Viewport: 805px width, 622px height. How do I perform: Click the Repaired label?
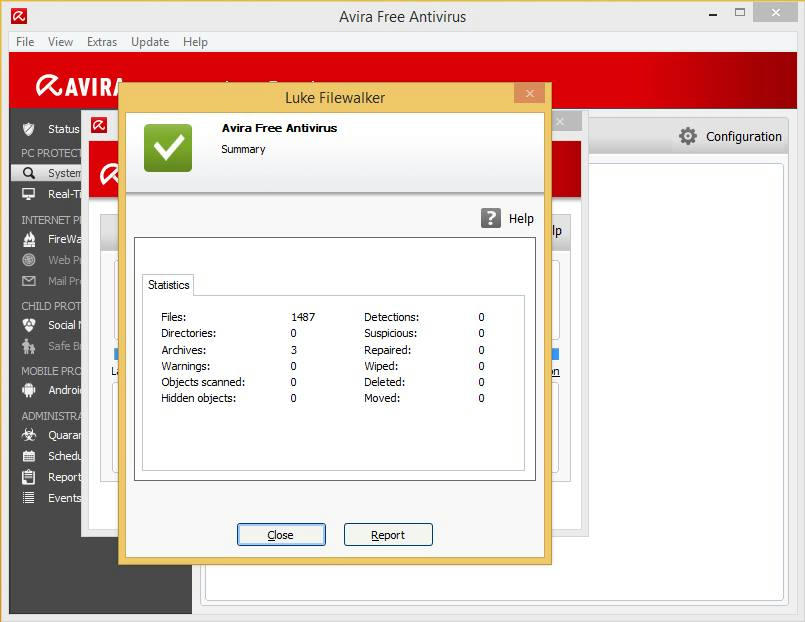click(388, 350)
